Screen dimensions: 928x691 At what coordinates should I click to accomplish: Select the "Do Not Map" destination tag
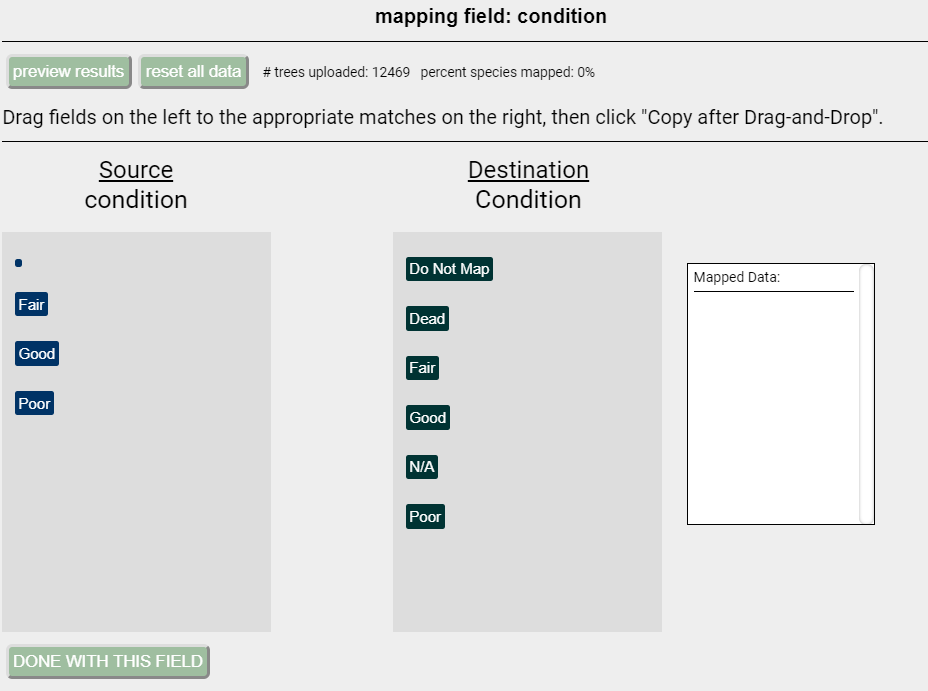coord(449,268)
